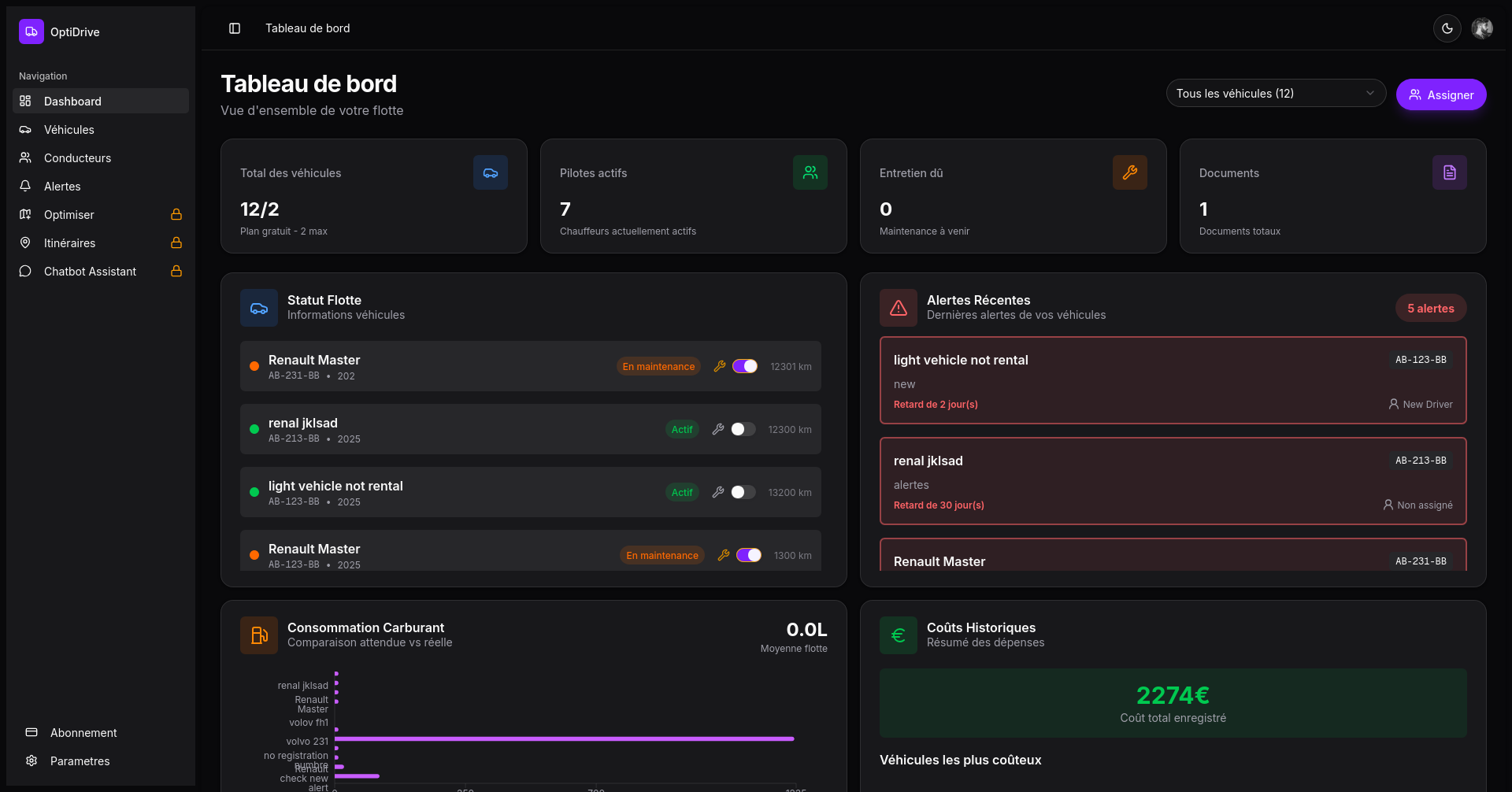Viewport: 1512px width, 792px height.
Task: Click the Pilotes actifs users icon
Action: 810,172
